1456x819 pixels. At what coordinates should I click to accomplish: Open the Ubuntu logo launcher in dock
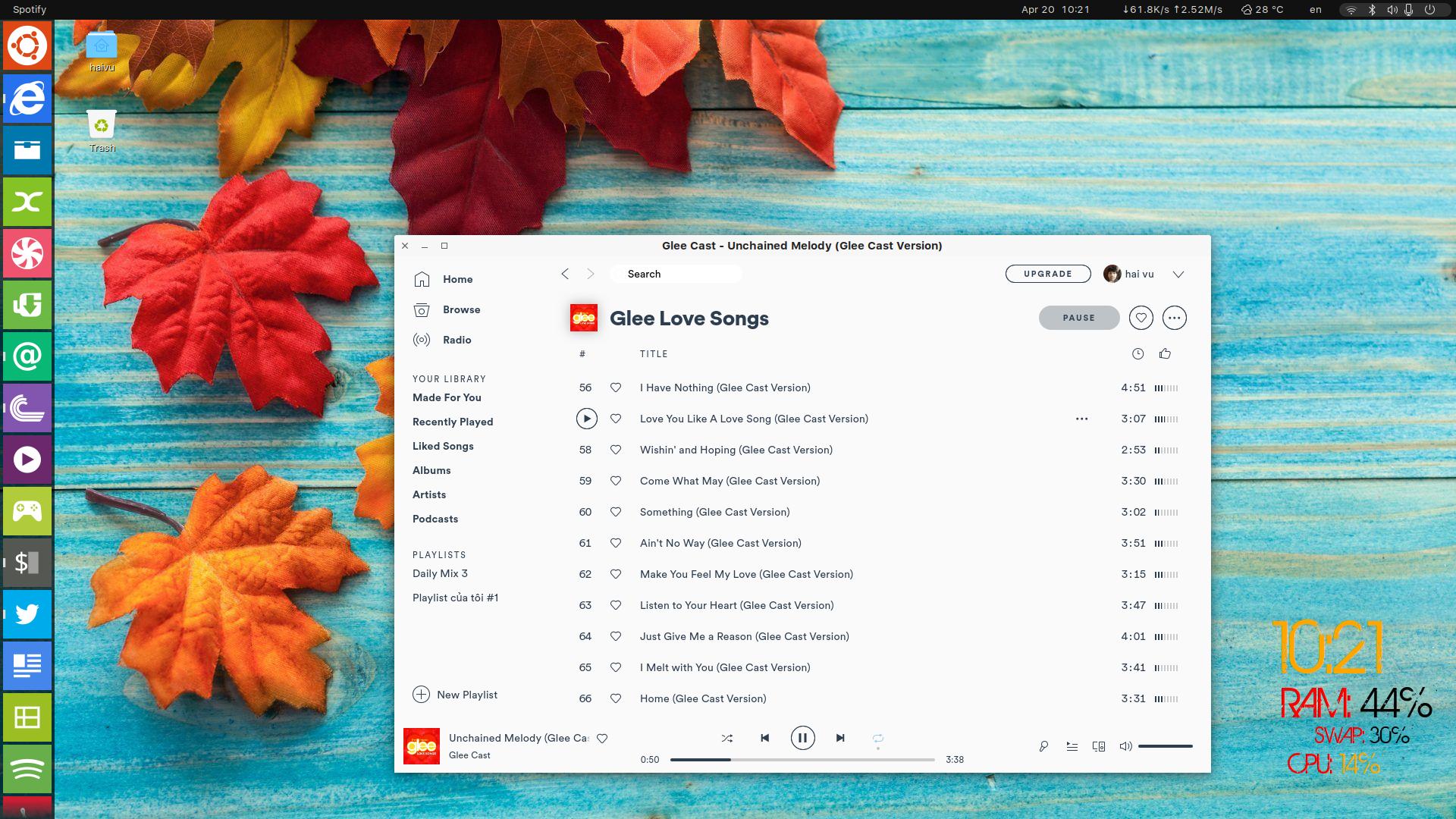(x=27, y=45)
